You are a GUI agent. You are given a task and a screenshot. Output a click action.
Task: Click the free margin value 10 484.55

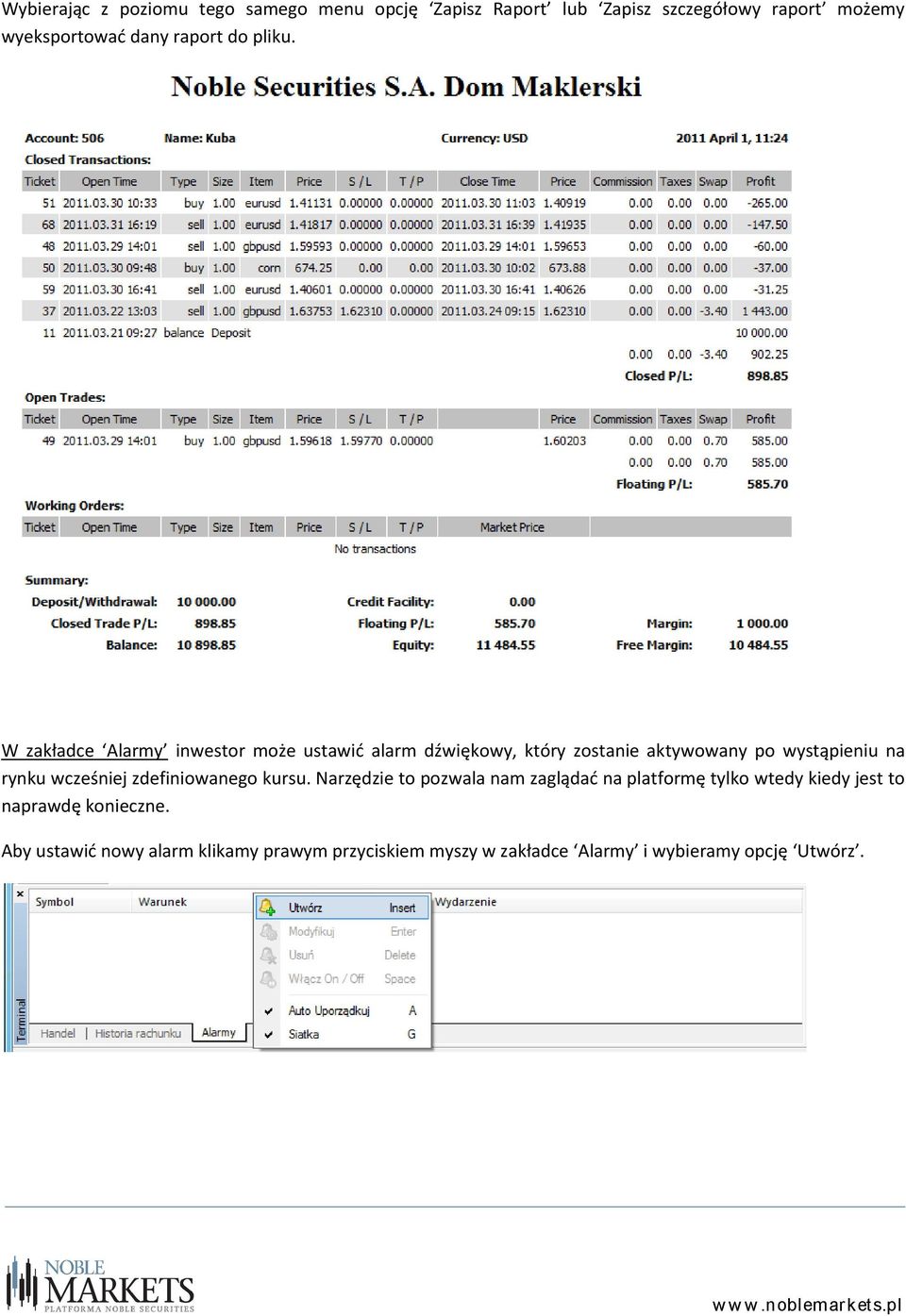759,645
